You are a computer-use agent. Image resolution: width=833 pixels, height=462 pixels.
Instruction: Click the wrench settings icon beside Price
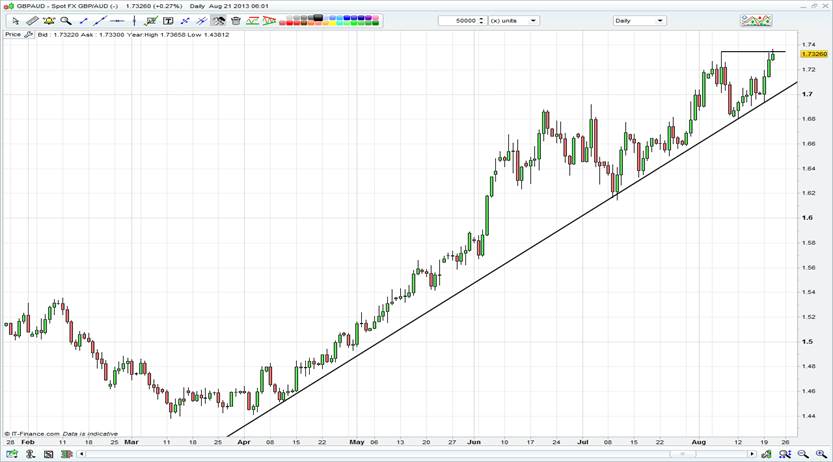coord(30,34)
